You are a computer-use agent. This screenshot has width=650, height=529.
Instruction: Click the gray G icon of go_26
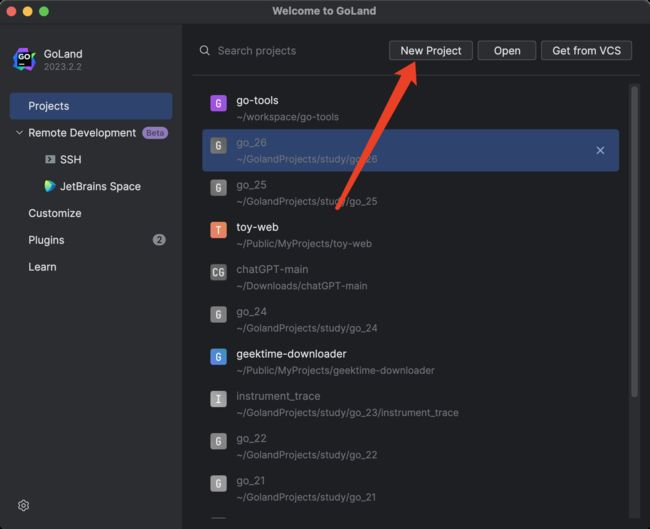point(218,146)
